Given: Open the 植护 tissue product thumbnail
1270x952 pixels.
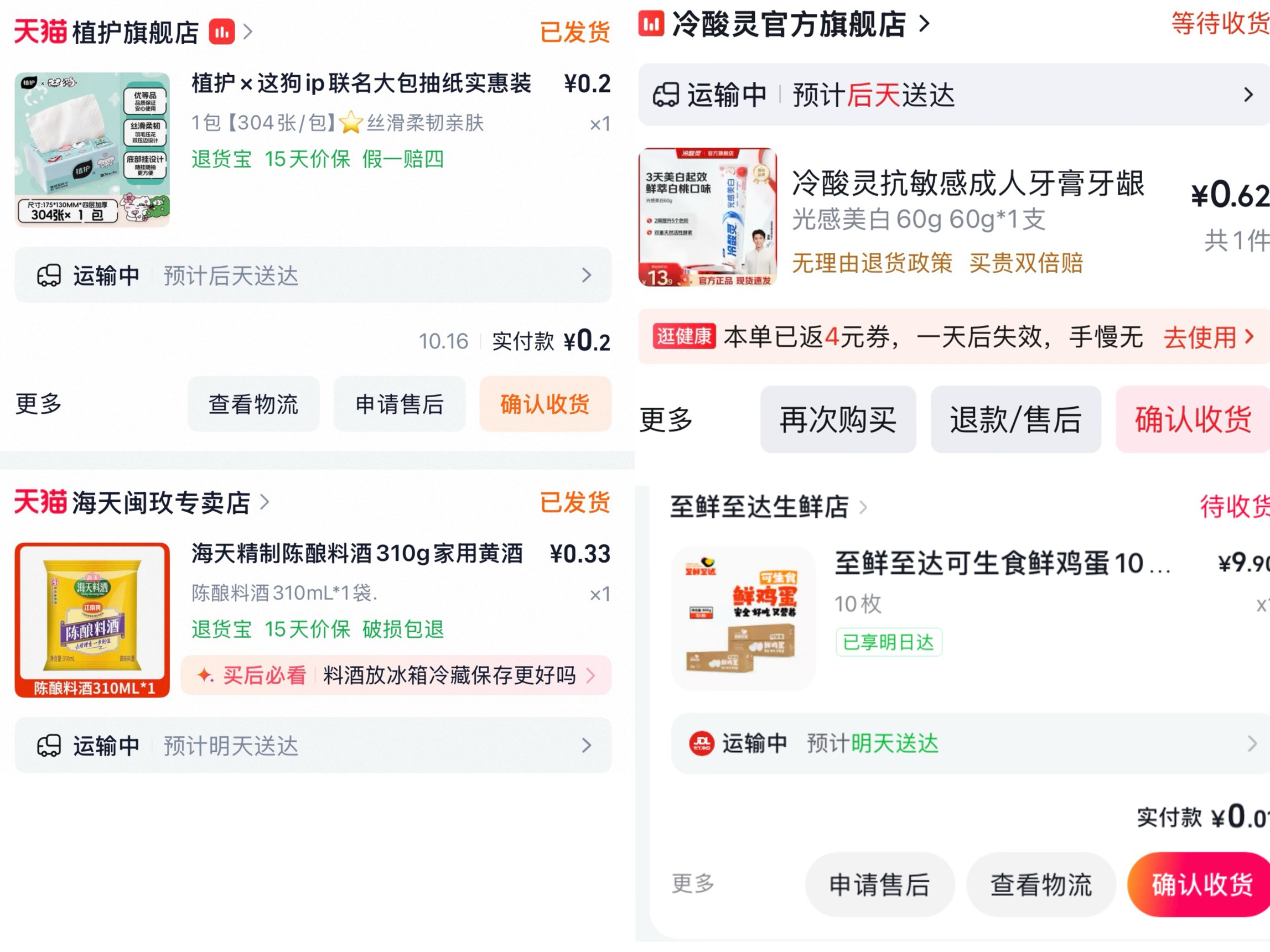Looking at the screenshot, I should point(92,150).
